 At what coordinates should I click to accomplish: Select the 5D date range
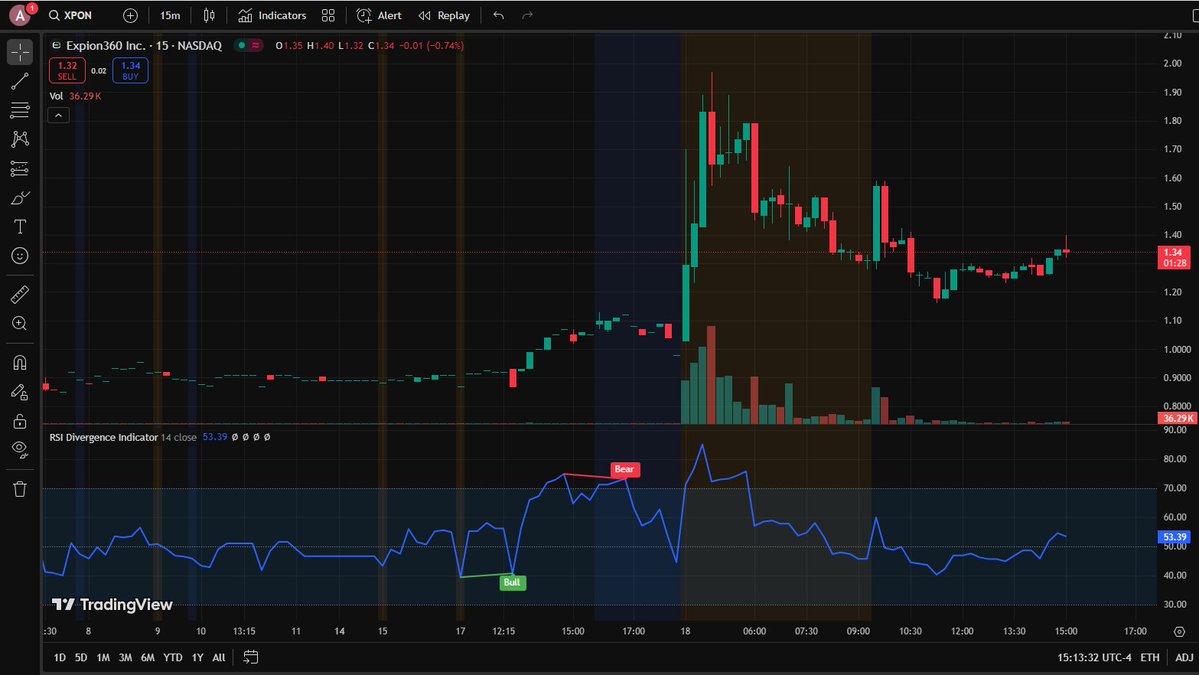tap(81, 657)
